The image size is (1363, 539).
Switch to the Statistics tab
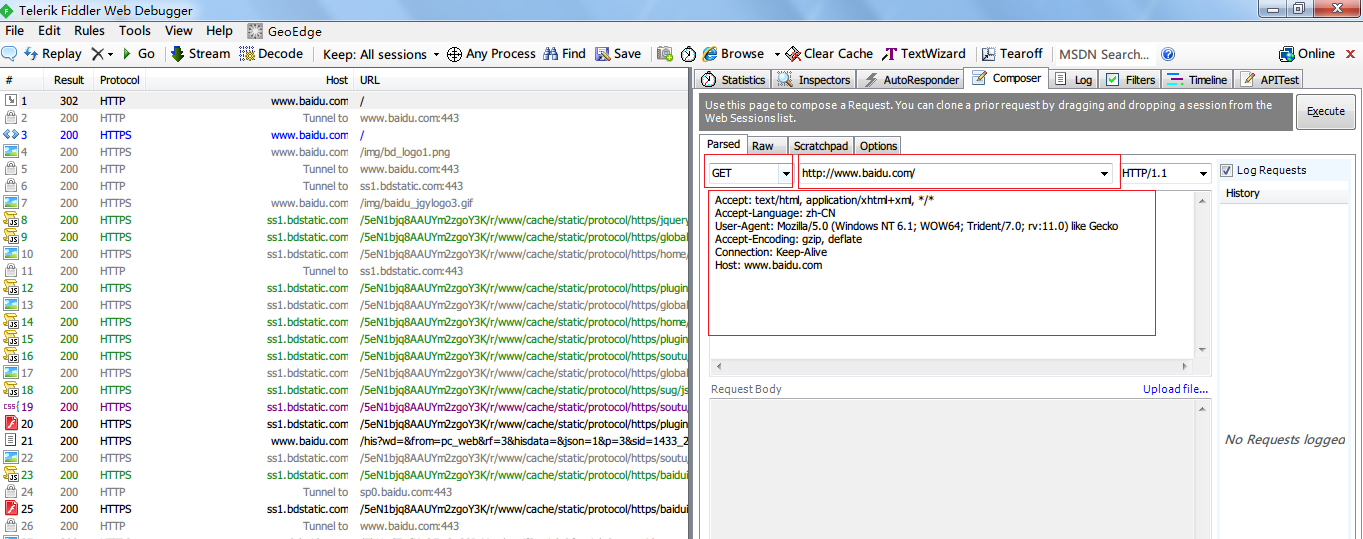click(733, 79)
